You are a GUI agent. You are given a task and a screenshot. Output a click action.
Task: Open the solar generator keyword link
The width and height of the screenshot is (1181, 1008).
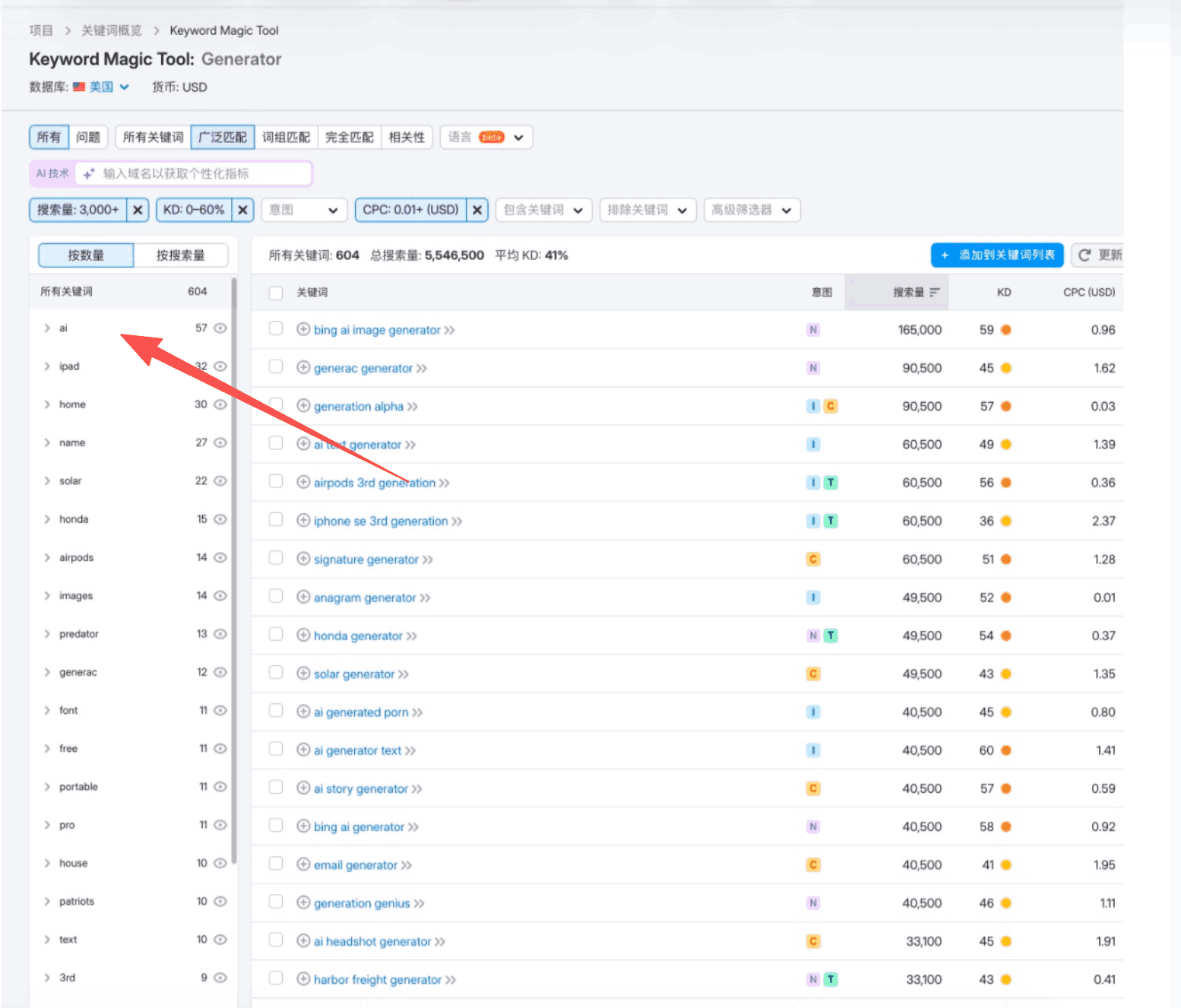pos(354,674)
